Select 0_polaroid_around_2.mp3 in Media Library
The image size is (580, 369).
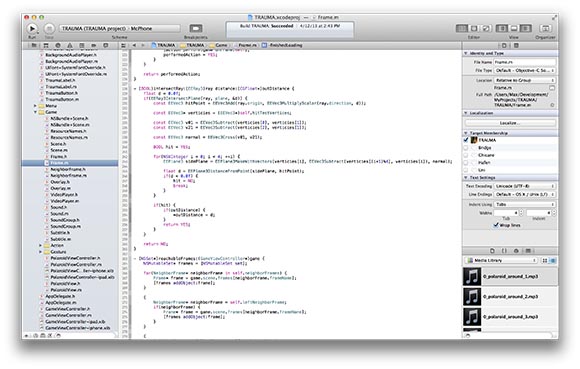pos(510,297)
